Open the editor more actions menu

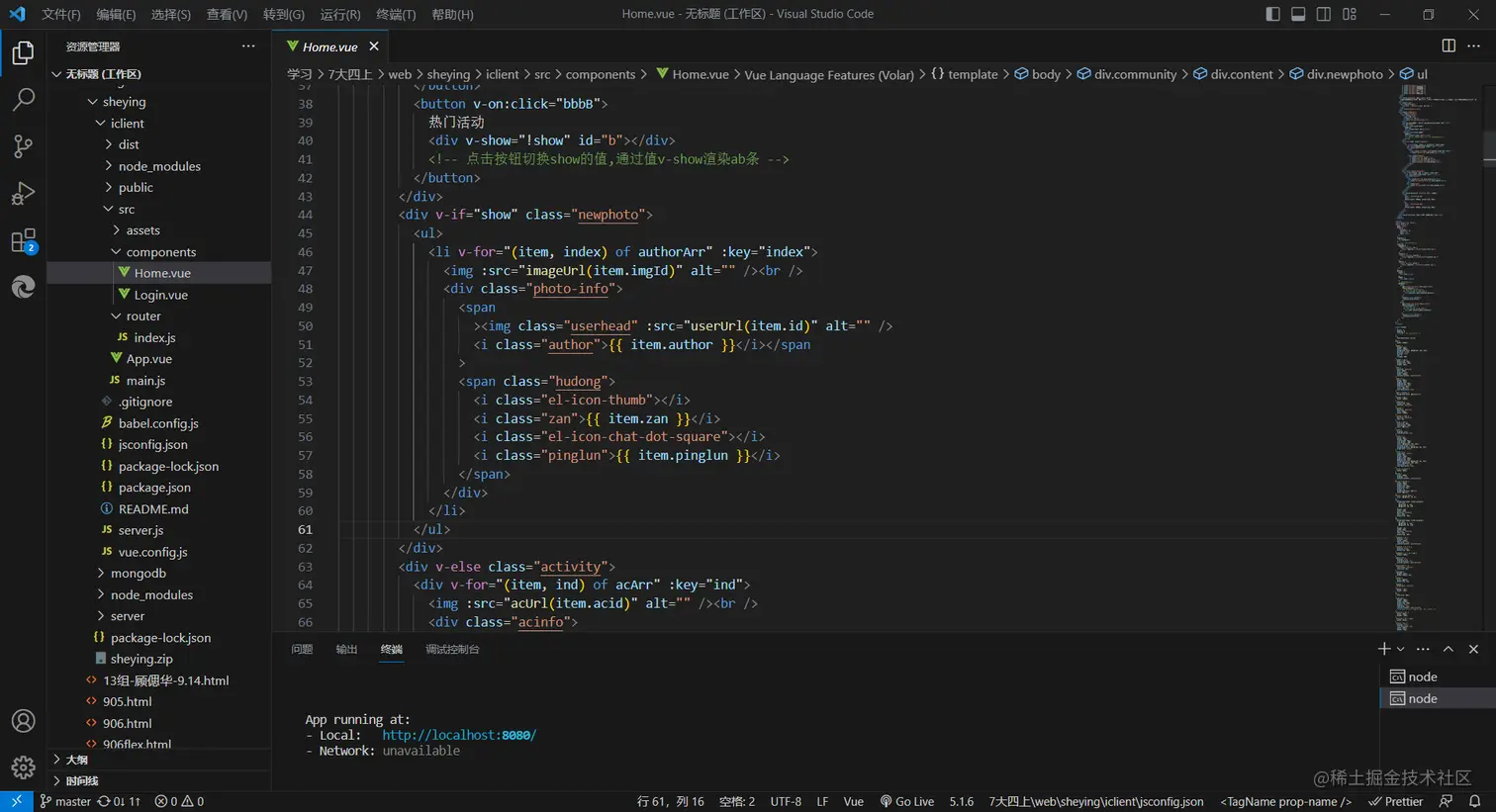coord(1473,46)
